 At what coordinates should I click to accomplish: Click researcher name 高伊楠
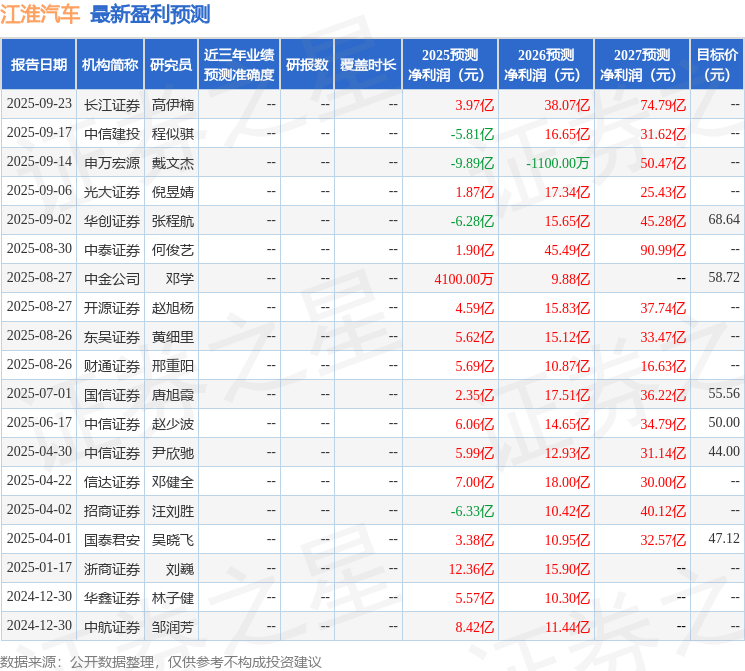(172, 105)
